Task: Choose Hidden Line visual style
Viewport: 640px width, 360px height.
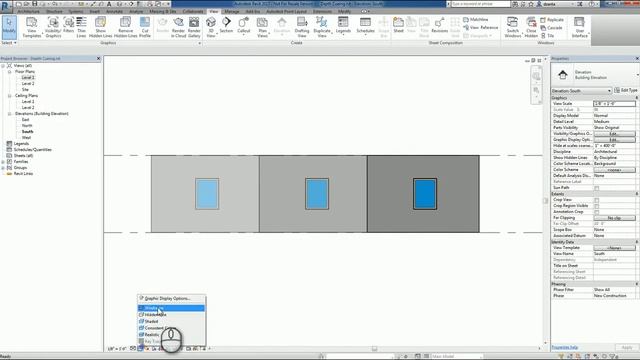Action: (171, 315)
